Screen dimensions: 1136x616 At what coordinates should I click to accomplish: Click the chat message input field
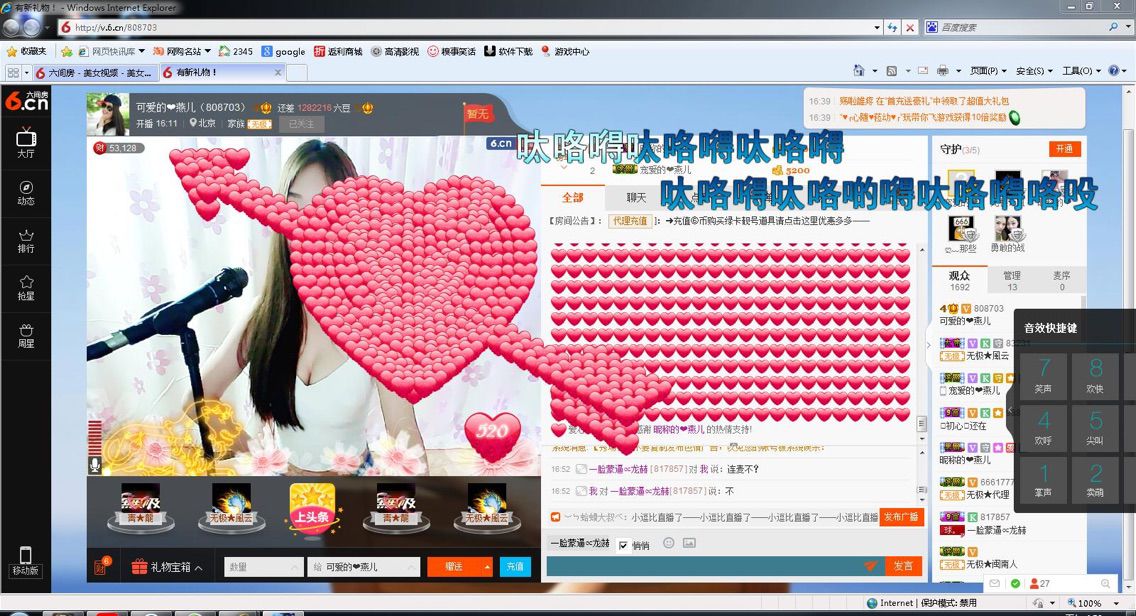(704, 566)
